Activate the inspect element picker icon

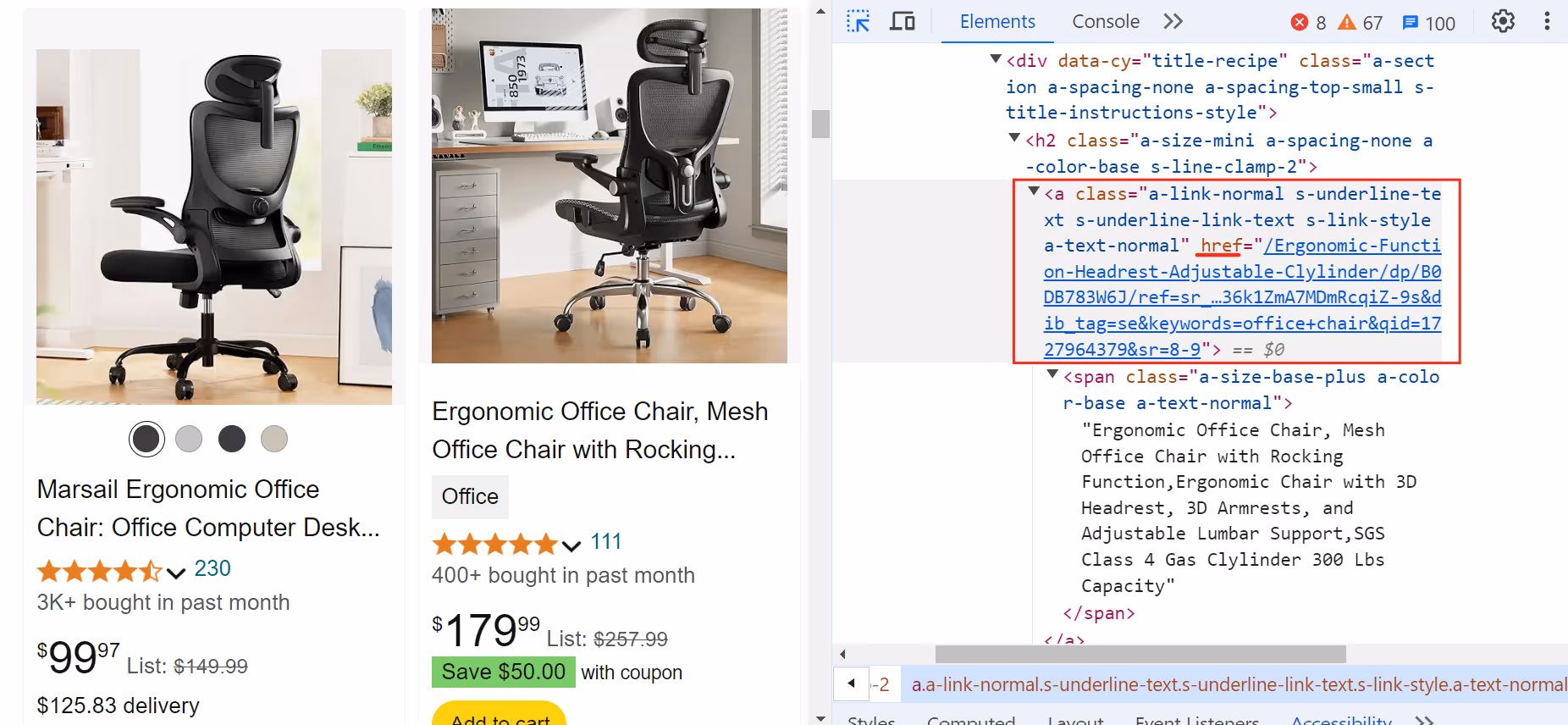click(x=858, y=21)
